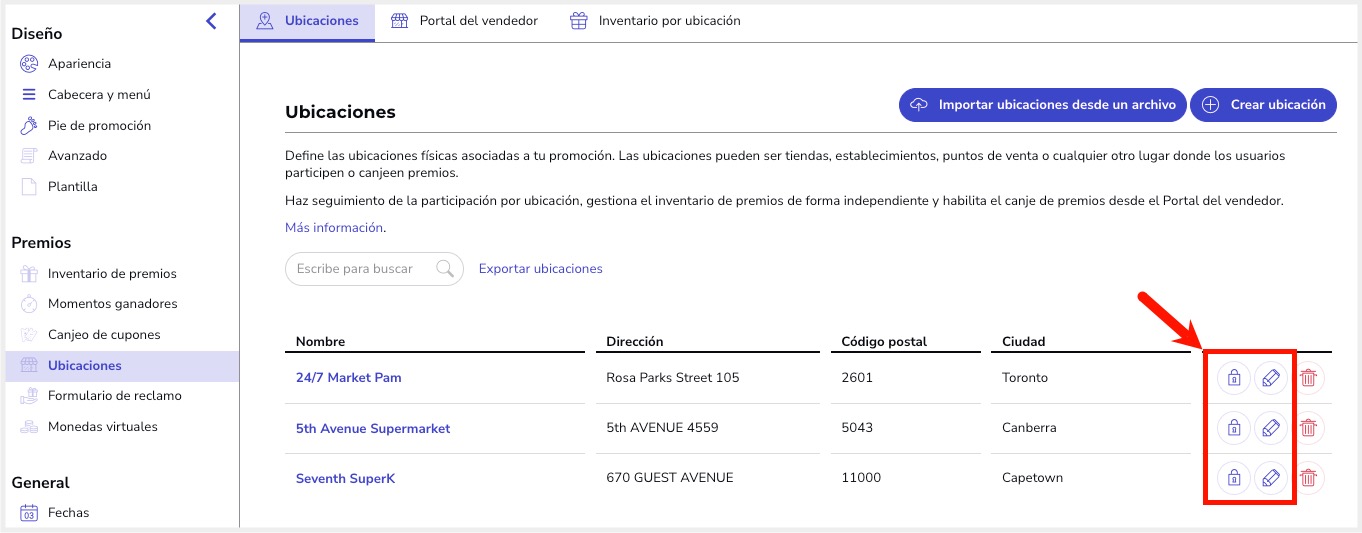The image size is (1362, 533).
Task: Collapse the sidebar with the chevron arrow
Action: pos(211,20)
